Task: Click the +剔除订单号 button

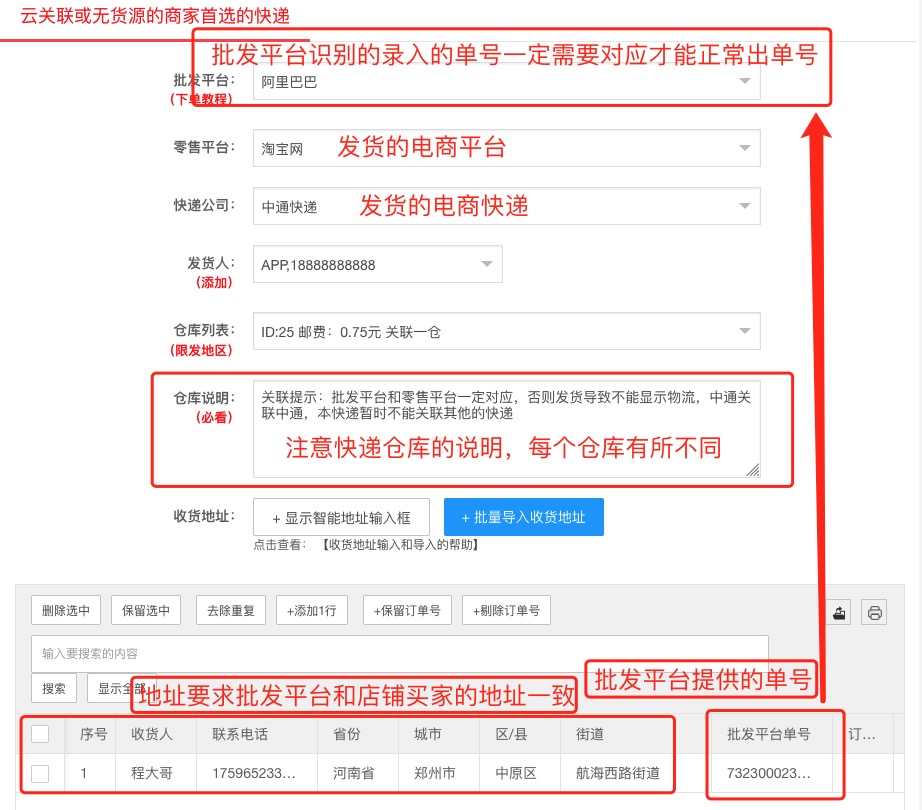Action: pos(506,610)
